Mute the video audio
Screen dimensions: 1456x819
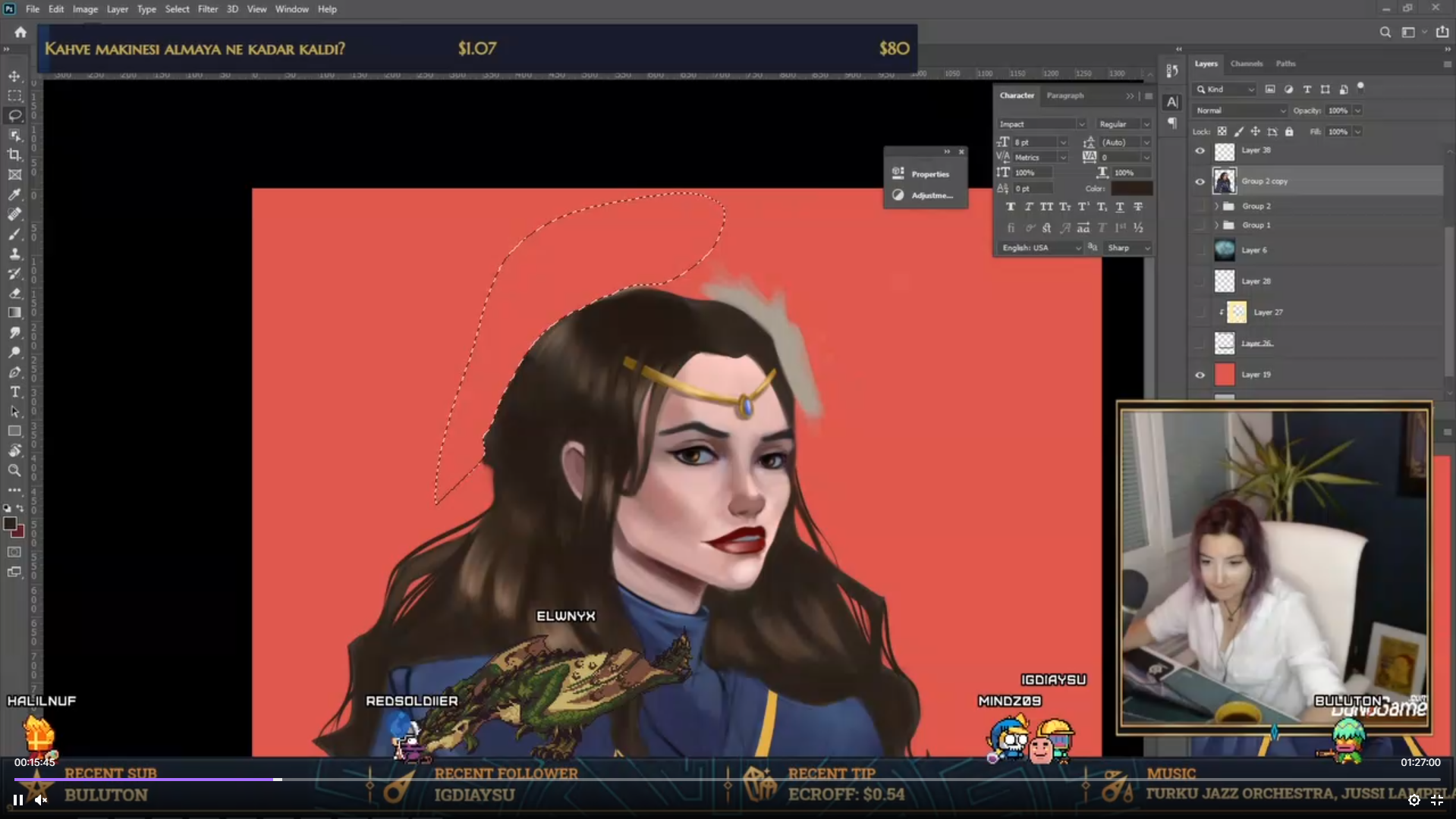[x=41, y=799]
